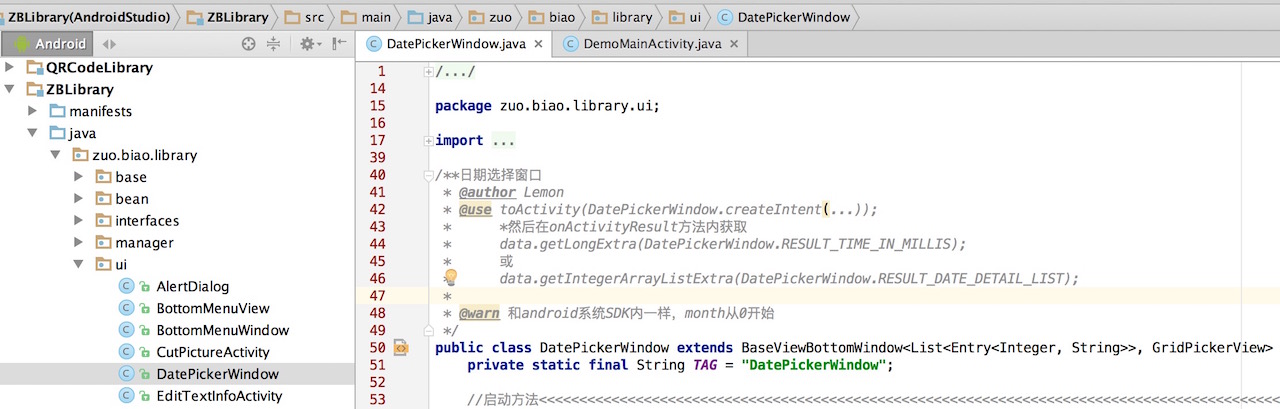The width and height of the screenshot is (1280, 409).
Task: Click the 'biao' breadcrumb in navigation bar
Action: point(553,17)
